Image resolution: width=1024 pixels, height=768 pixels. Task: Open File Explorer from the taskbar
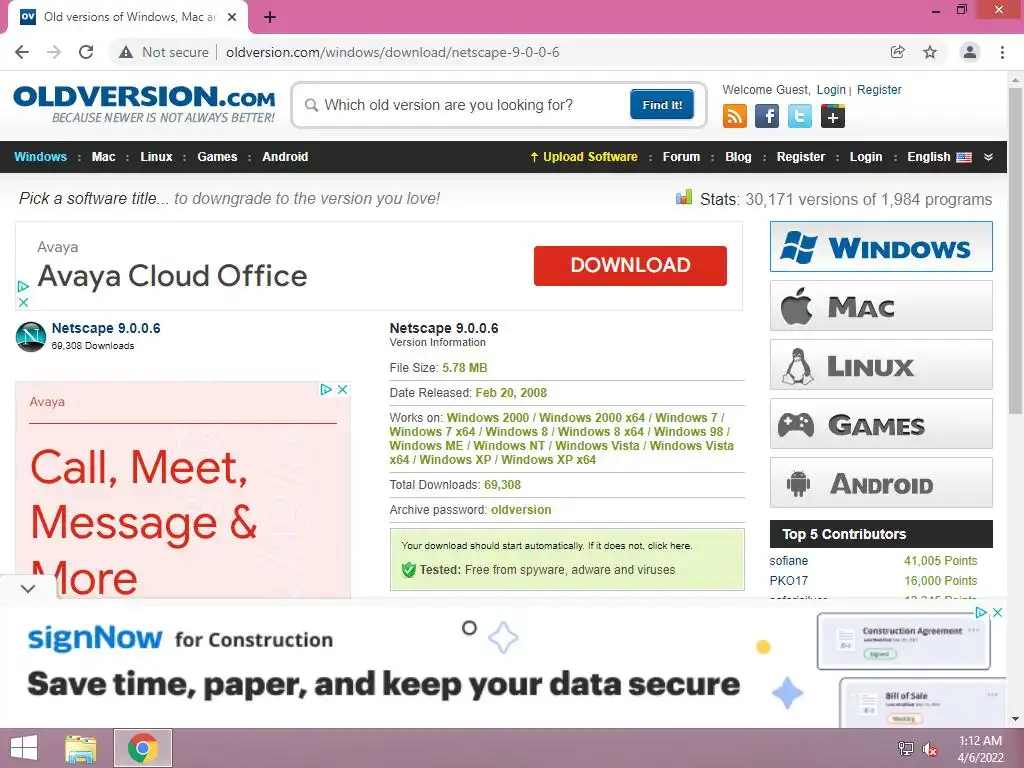81,748
